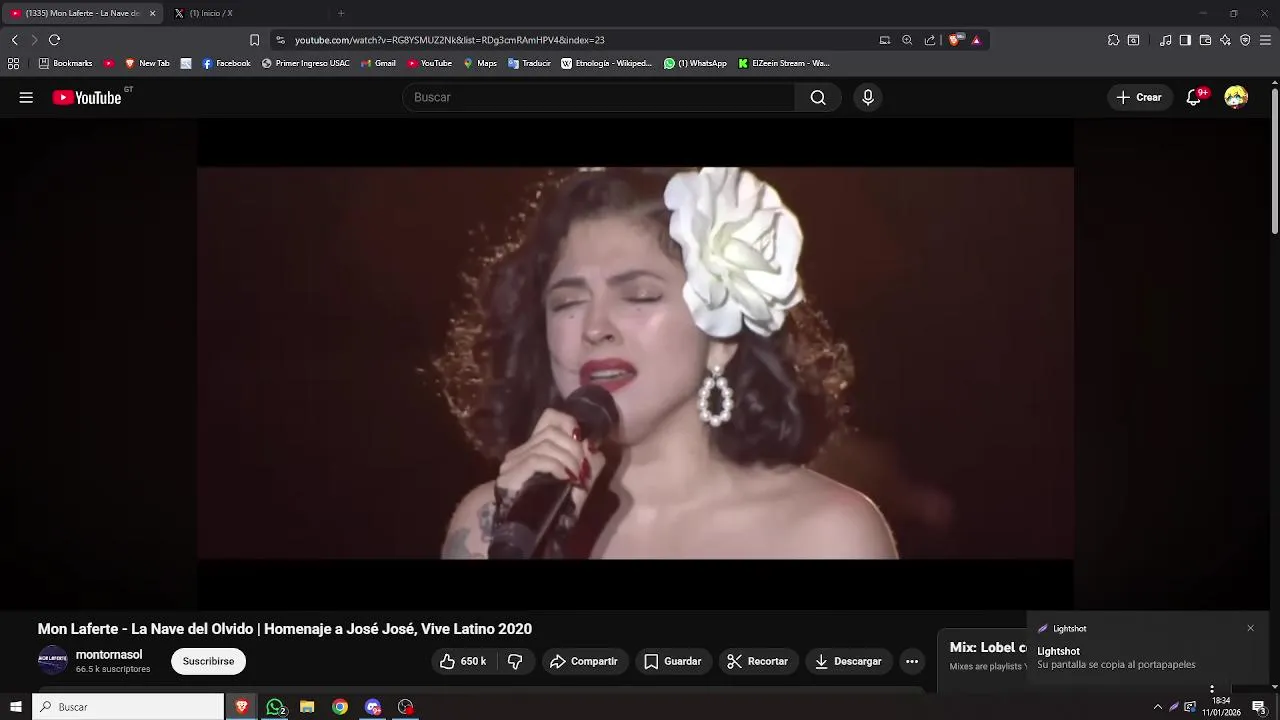Image resolution: width=1280 pixels, height=720 pixels.
Task: Open Google Chrome from the taskbar
Action: point(340,707)
